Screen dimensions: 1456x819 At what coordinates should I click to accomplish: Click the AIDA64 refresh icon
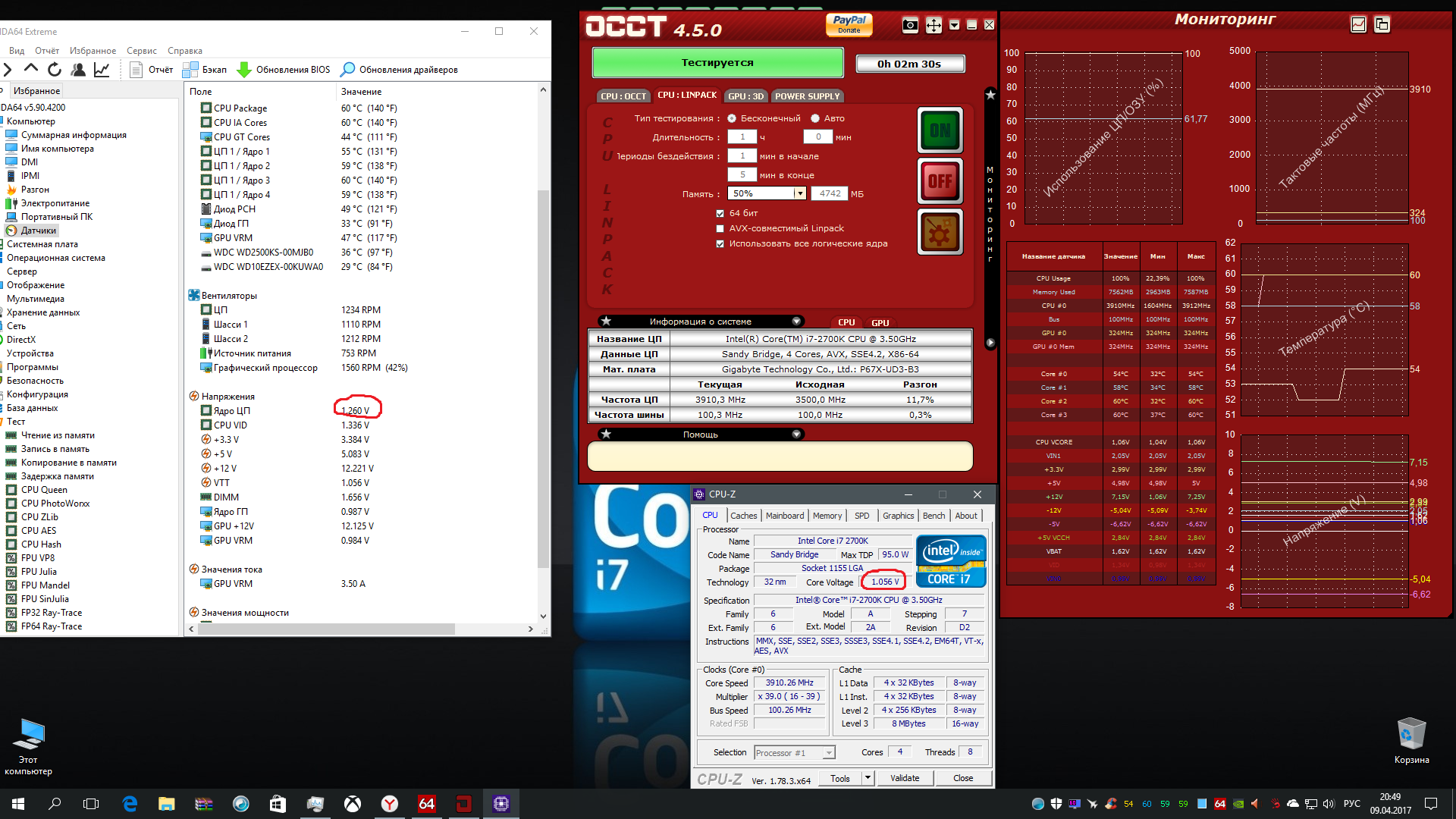(x=55, y=70)
